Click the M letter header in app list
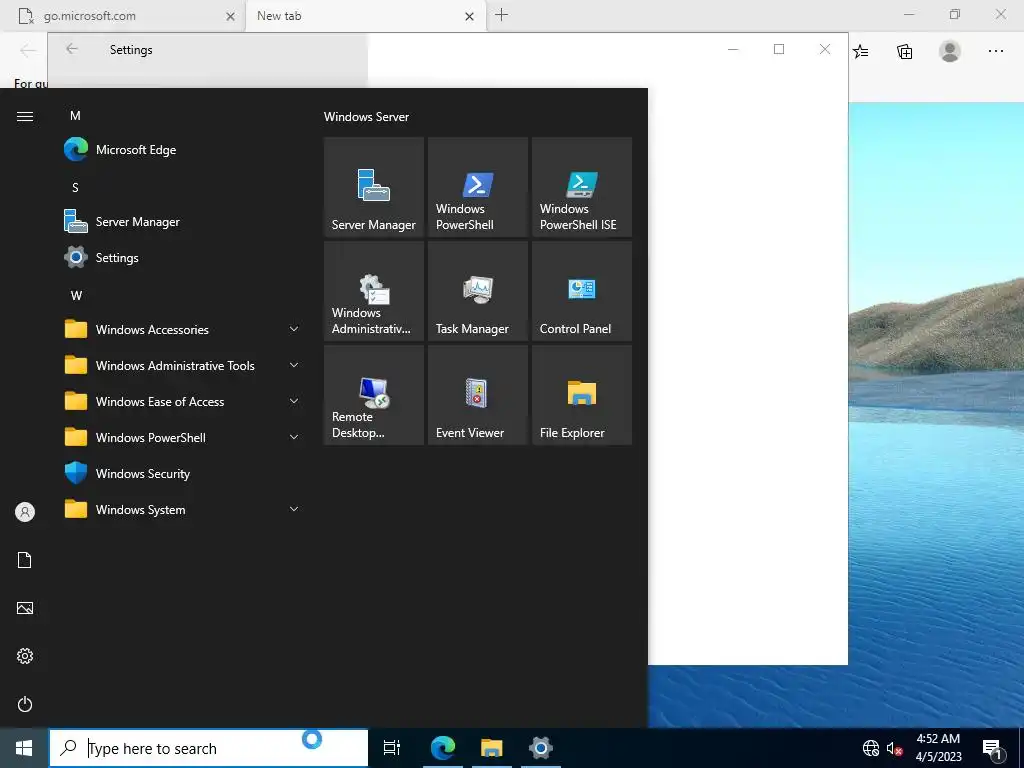 click(x=75, y=116)
